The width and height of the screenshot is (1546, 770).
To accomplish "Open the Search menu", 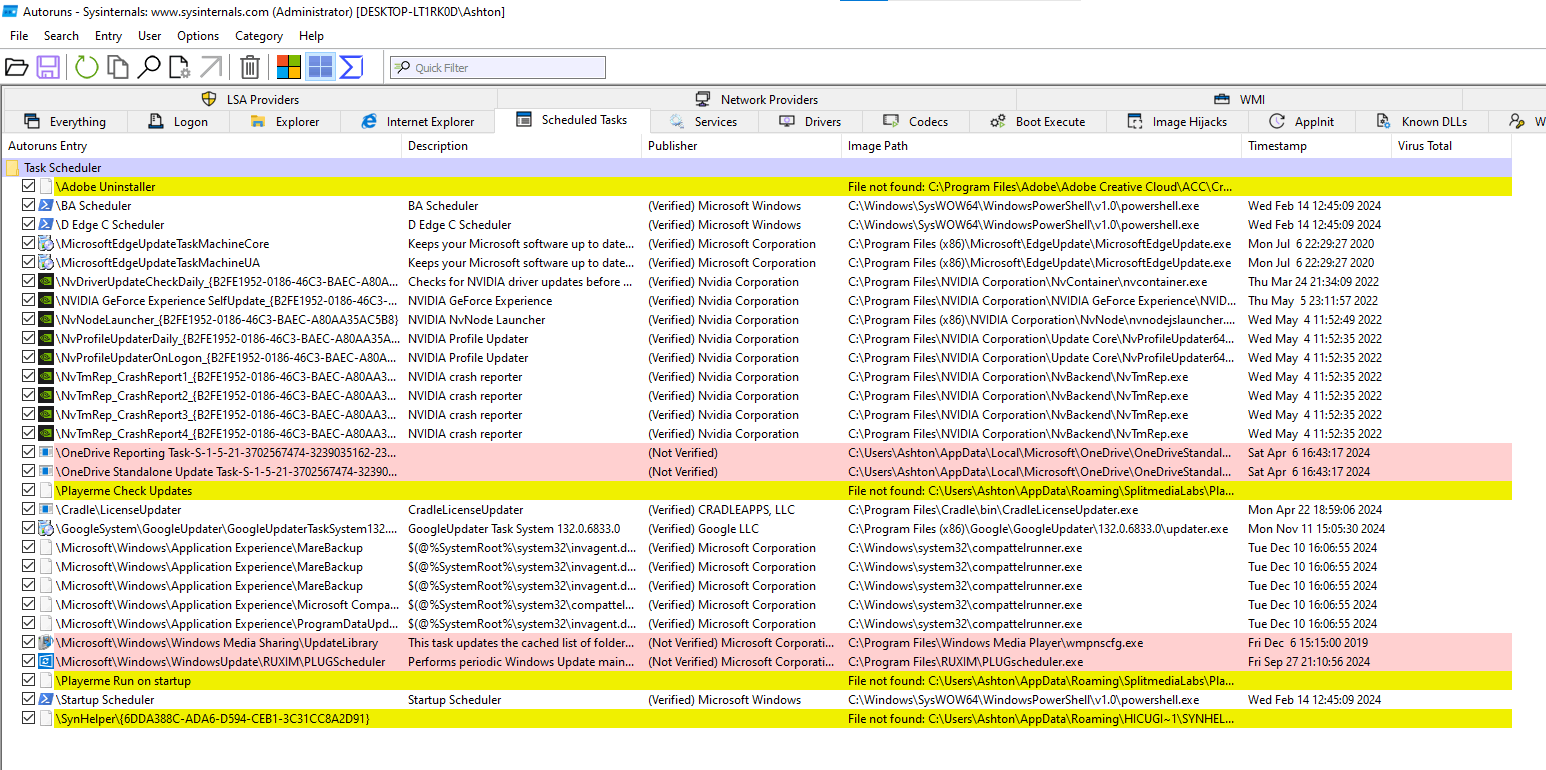I will [x=61, y=36].
